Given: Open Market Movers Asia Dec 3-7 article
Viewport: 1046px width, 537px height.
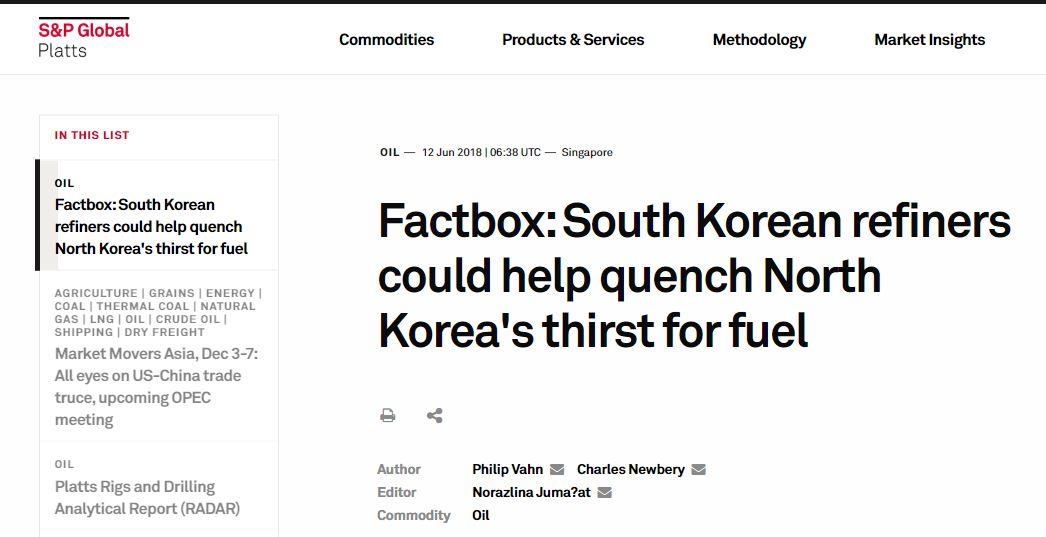Looking at the screenshot, I should tap(156, 387).
